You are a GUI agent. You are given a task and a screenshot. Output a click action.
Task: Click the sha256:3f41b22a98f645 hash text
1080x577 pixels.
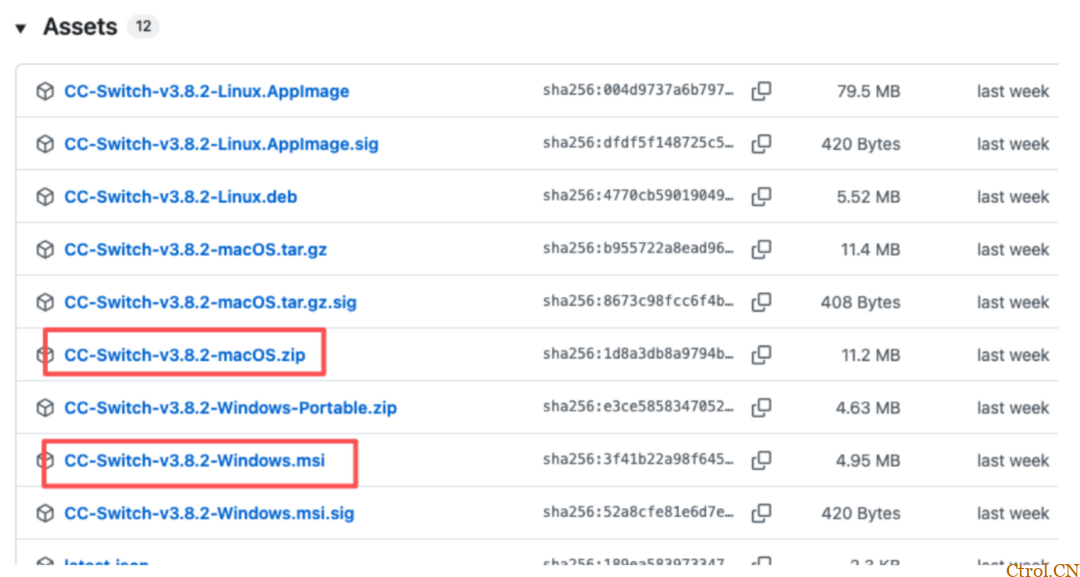(638, 461)
